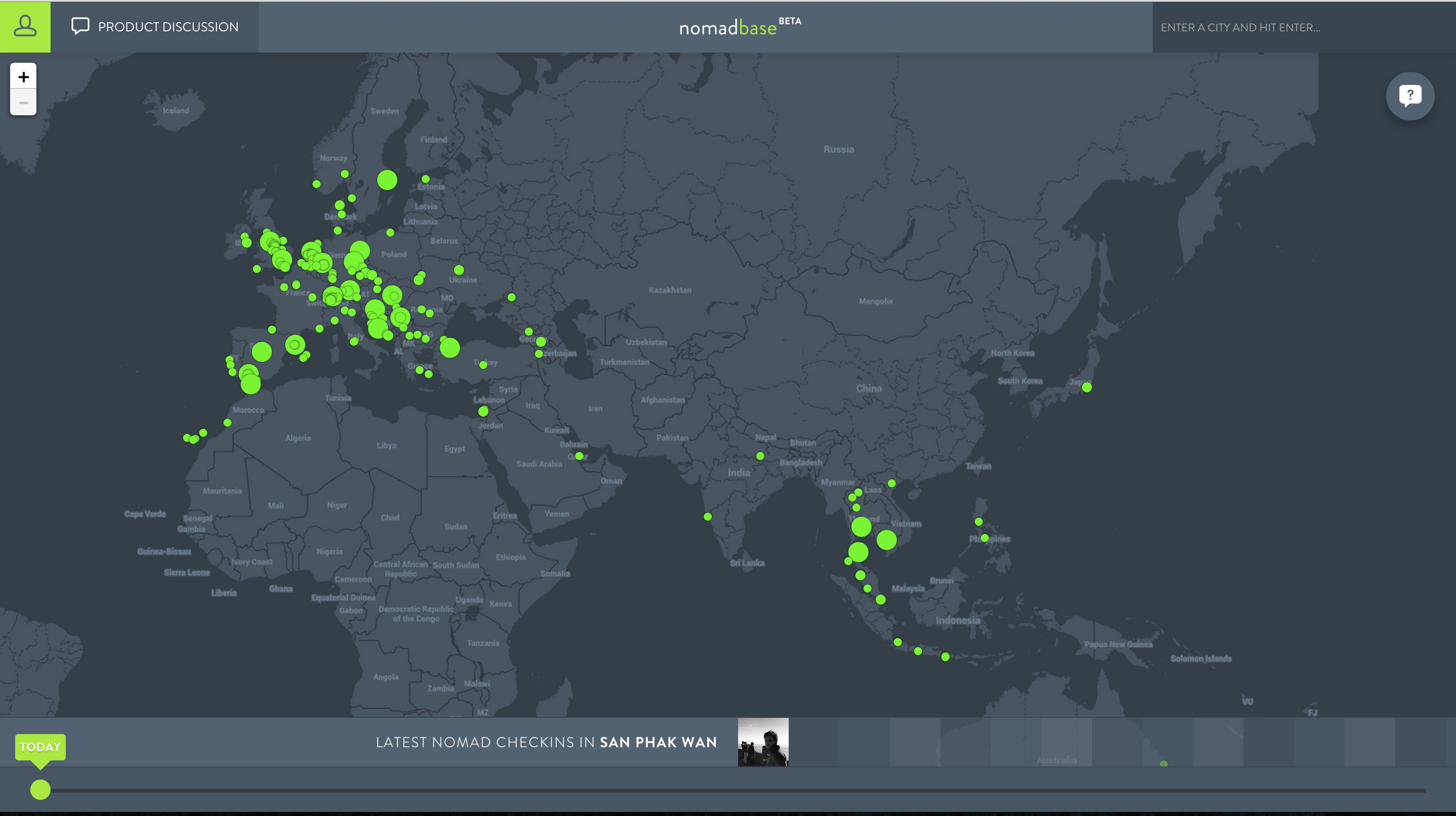Zoom in with the plus button

(x=23, y=76)
